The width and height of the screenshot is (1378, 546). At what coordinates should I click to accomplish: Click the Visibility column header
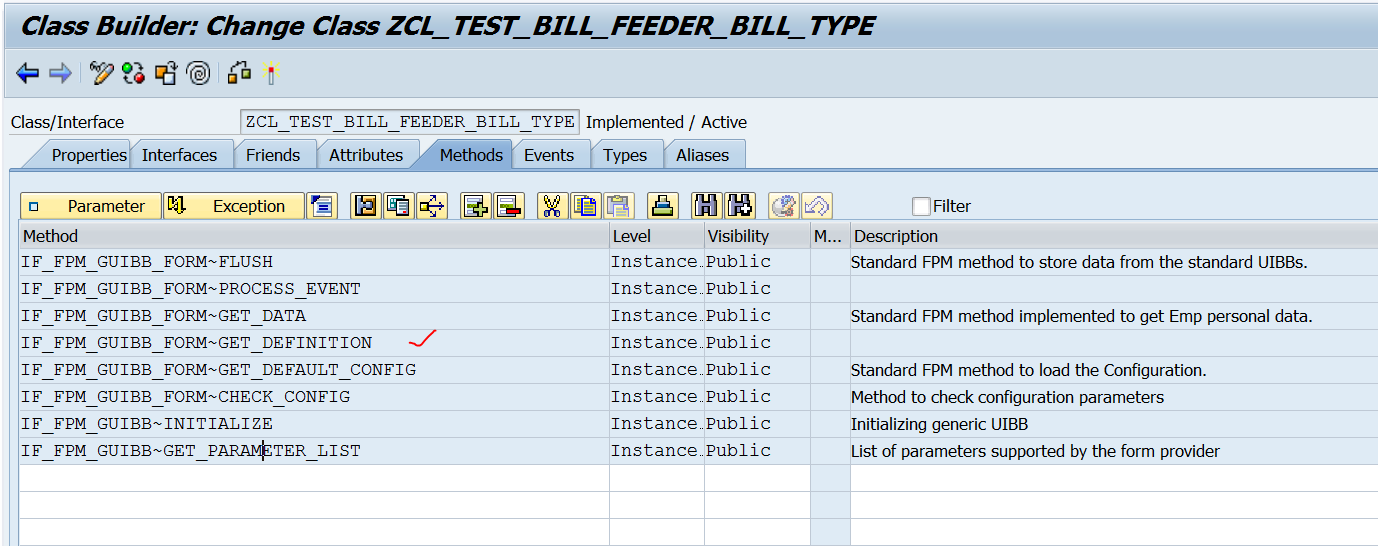coord(757,236)
